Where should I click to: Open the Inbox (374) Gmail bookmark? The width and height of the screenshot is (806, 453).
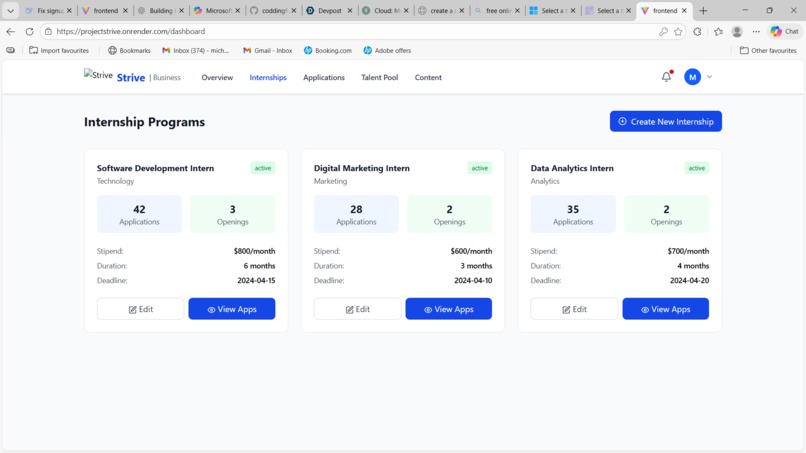pyautogui.click(x=195, y=50)
